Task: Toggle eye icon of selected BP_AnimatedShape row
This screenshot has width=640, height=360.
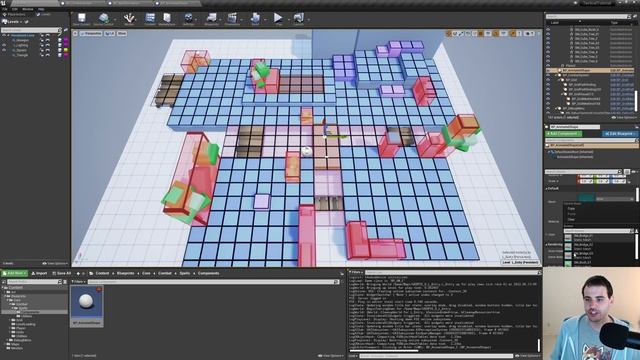Action: (x=548, y=70)
